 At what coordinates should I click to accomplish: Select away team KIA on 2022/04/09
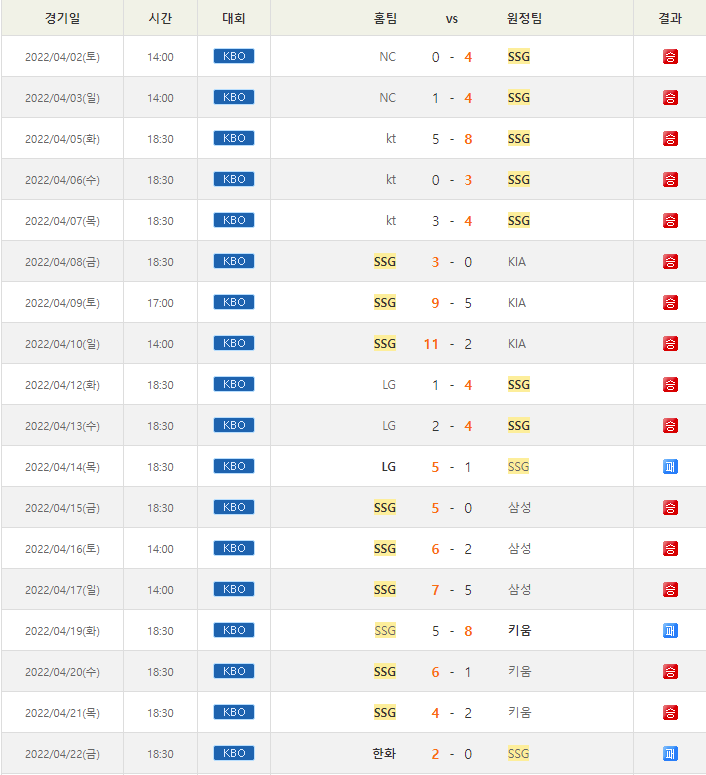[517, 303]
